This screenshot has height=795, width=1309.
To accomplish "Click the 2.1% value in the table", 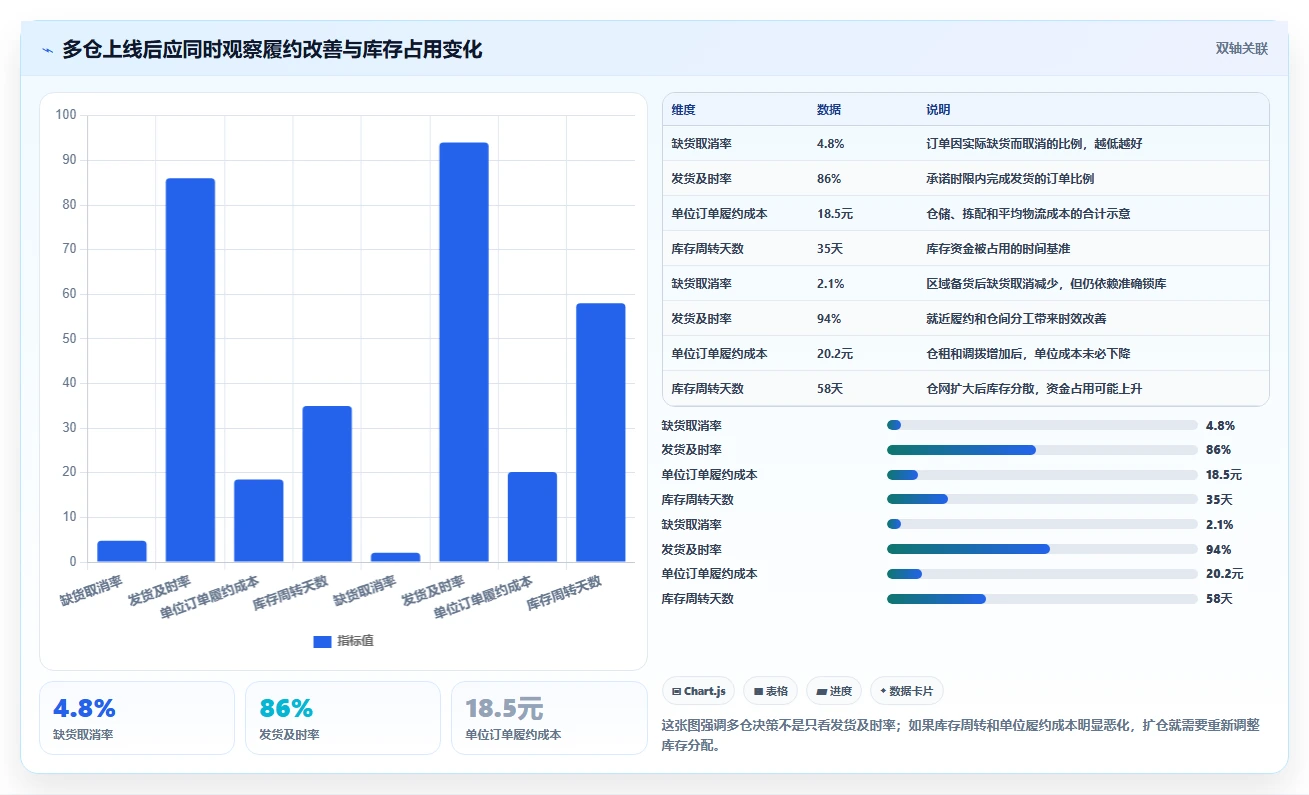I will [831, 284].
